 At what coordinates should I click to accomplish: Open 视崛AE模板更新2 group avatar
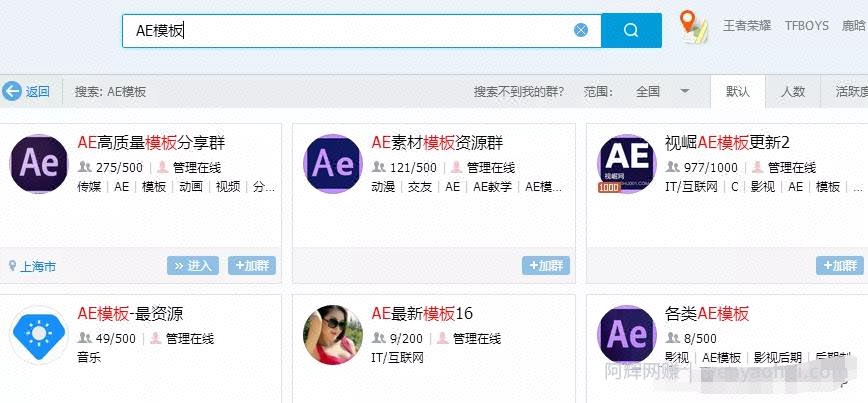point(627,164)
